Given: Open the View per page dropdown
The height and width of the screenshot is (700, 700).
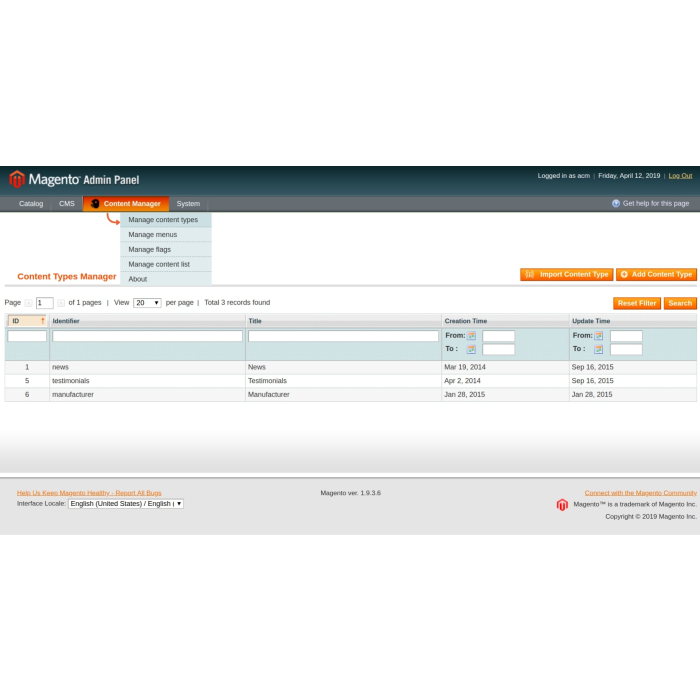Looking at the screenshot, I should point(147,303).
